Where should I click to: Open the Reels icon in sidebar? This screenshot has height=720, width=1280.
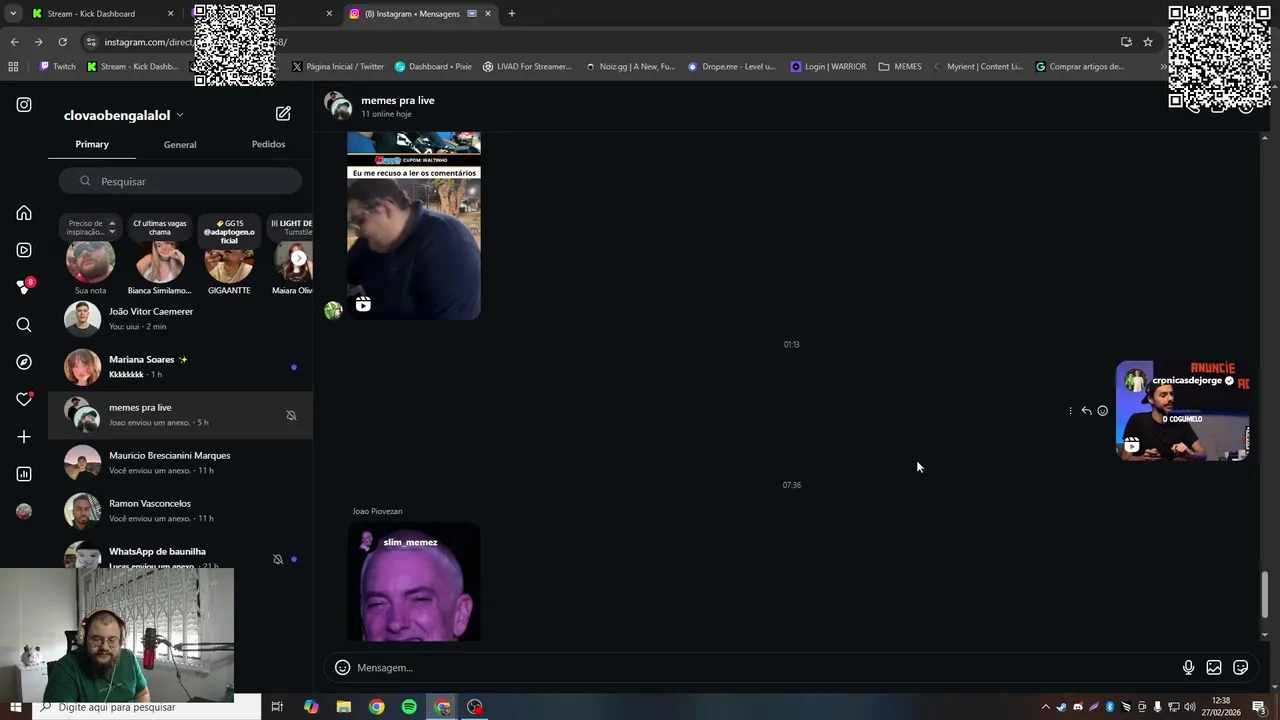point(24,250)
